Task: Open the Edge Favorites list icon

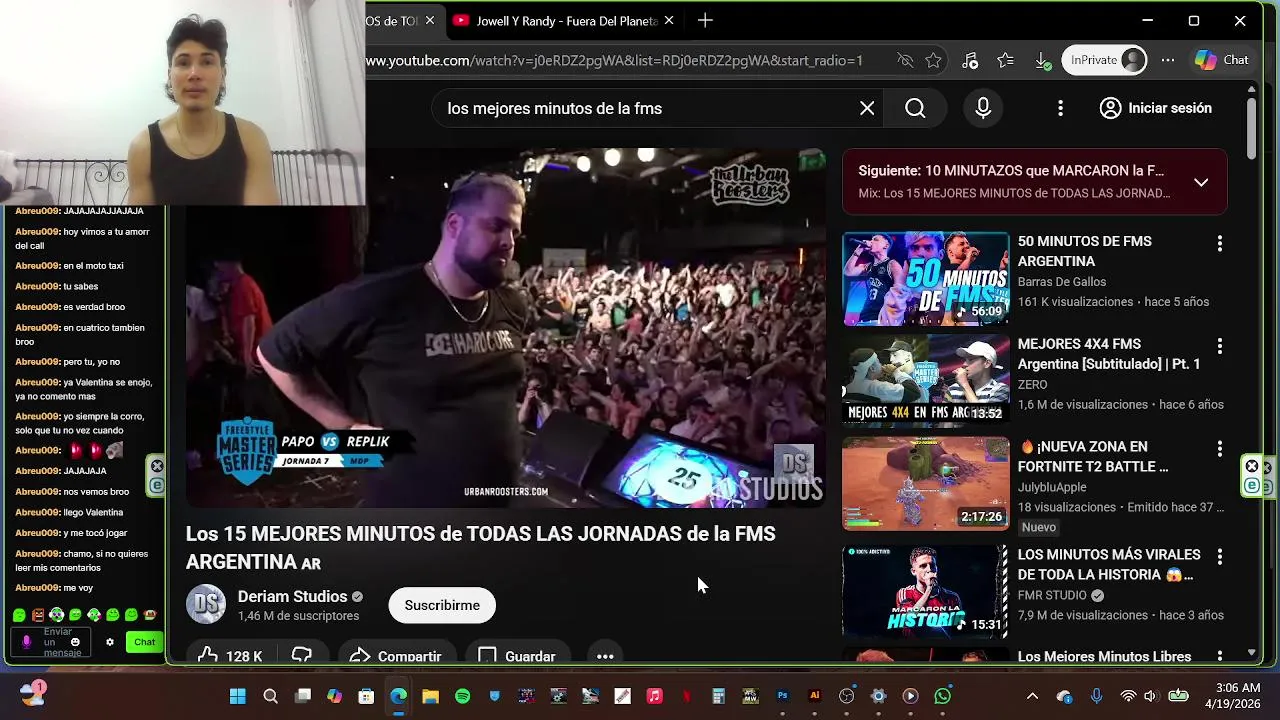Action: (x=1006, y=60)
